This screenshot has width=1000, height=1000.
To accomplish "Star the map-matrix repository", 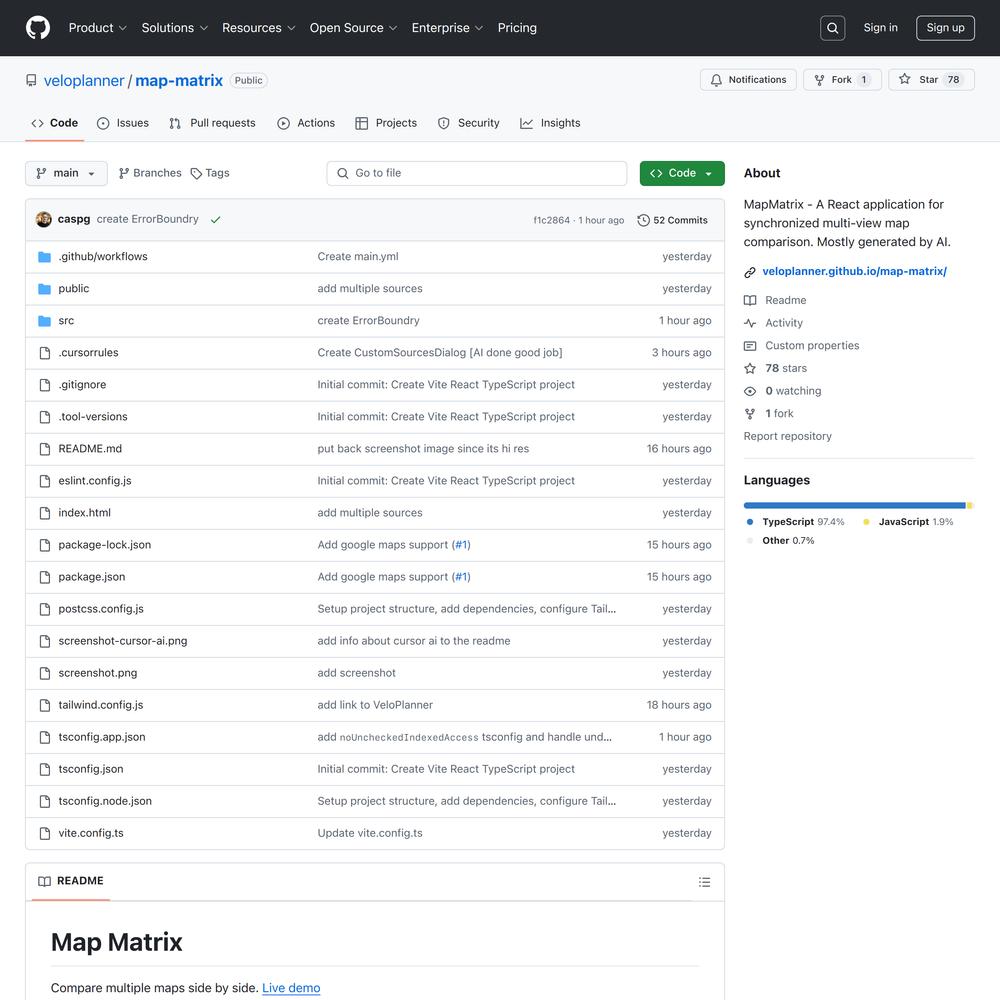I will tap(931, 80).
